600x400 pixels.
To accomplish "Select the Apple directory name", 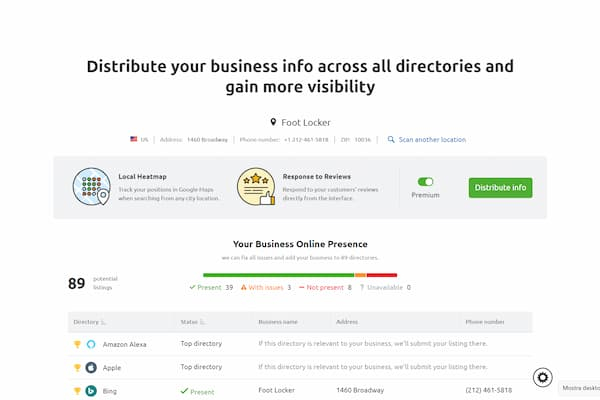I will pyautogui.click(x=112, y=368).
